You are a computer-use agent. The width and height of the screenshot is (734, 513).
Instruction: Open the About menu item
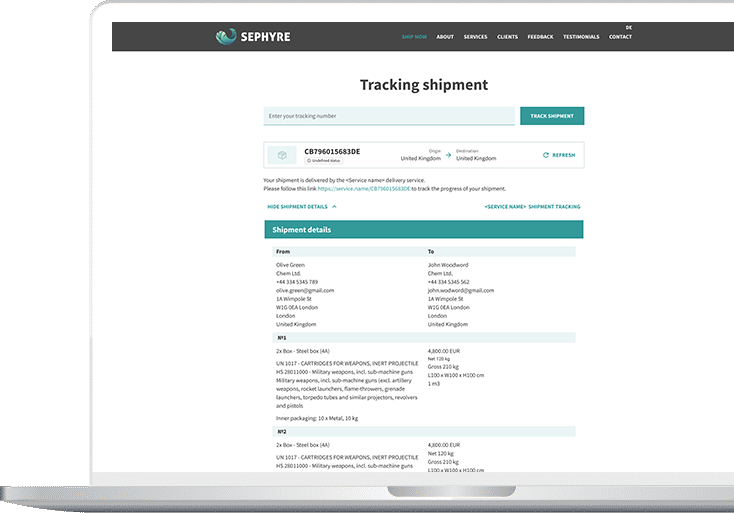point(445,37)
